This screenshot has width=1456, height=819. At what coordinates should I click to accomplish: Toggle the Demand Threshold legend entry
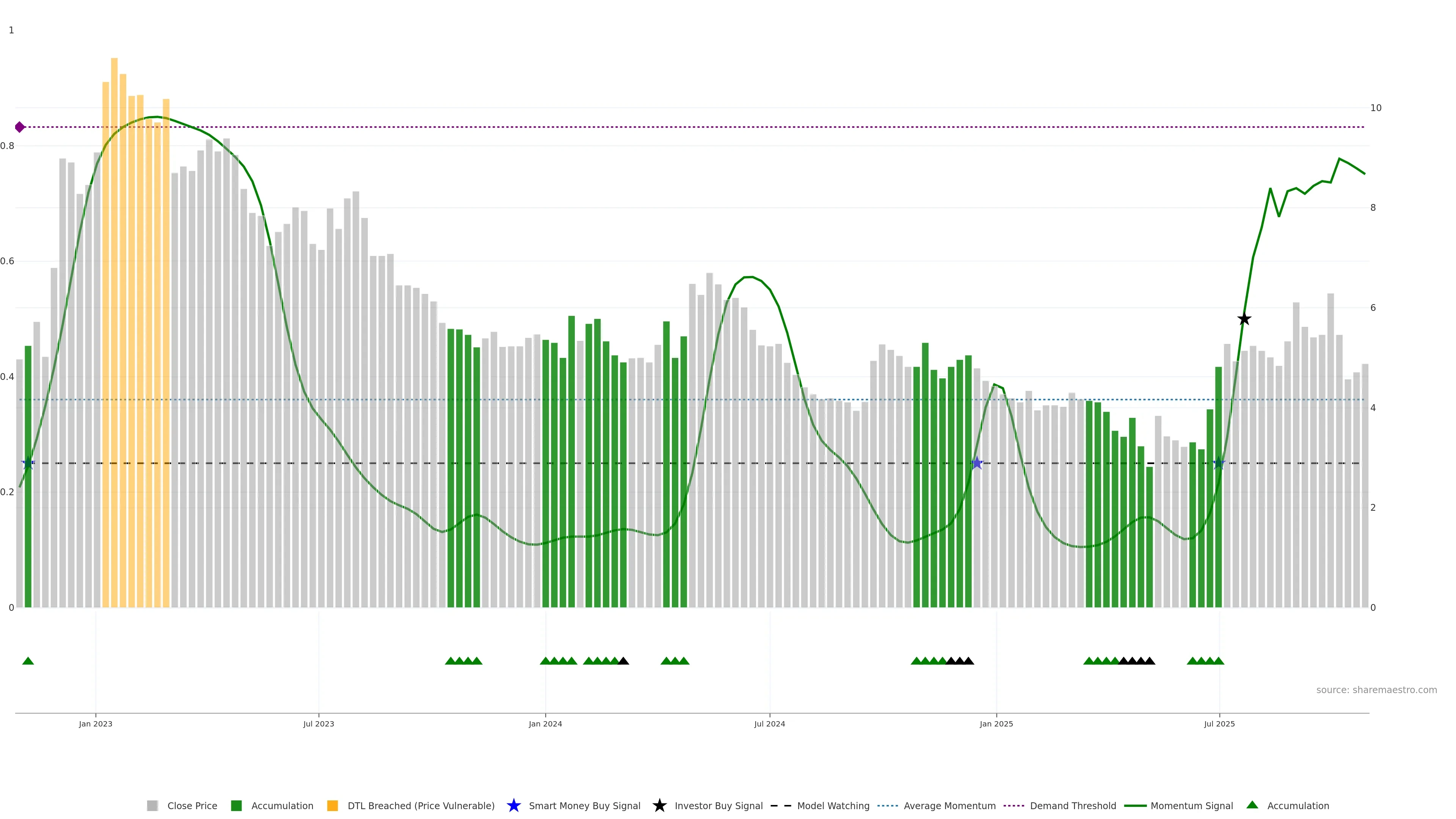1073,805
